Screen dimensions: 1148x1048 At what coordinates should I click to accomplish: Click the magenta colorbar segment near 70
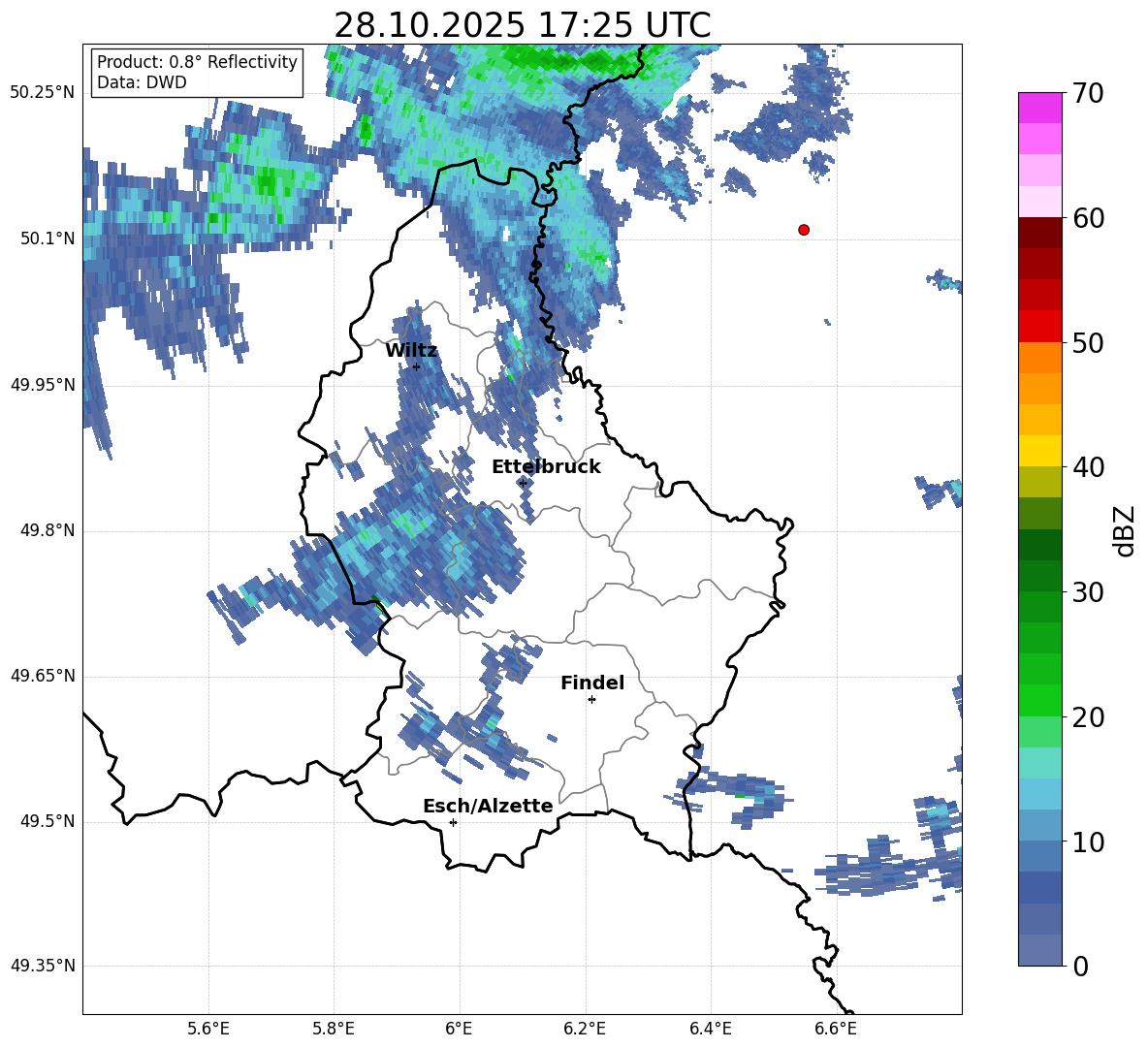(1040, 108)
